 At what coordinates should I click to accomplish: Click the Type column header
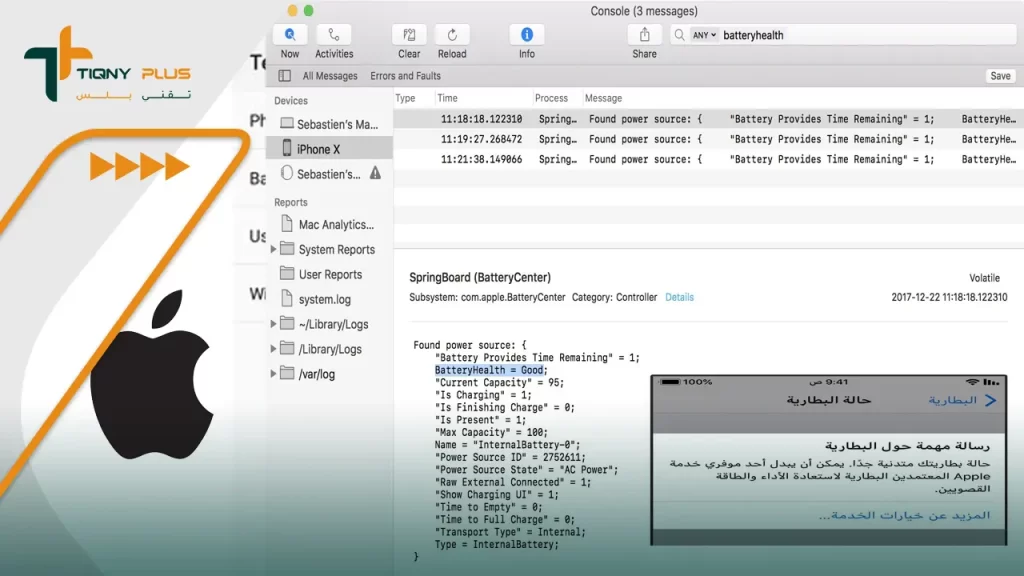pyautogui.click(x=405, y=98)
